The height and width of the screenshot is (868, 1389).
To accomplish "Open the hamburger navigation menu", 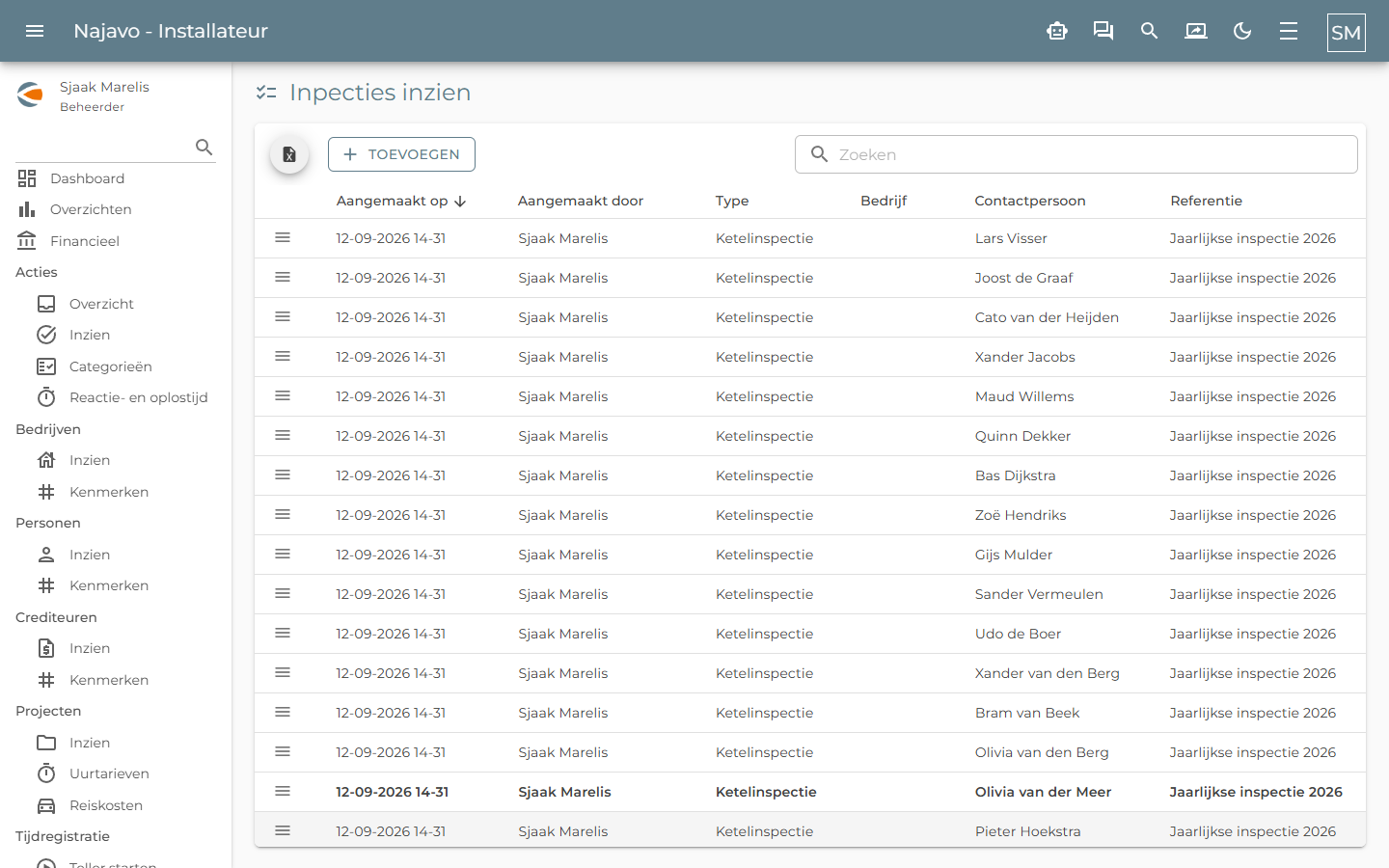I will point(35,31).
